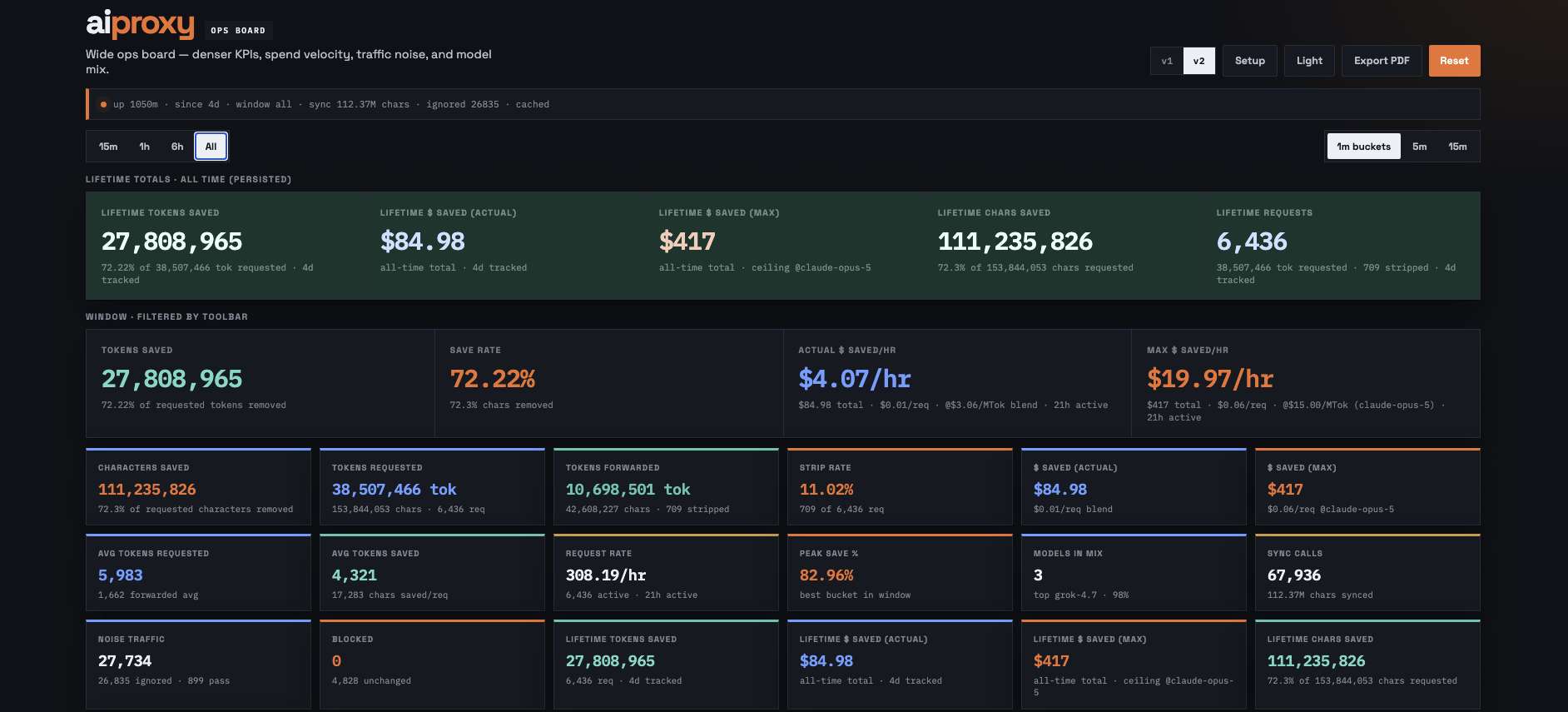Click the Blocked card value 0
The width and height of the screenshot is (1568, 712).
click(336, 661)
